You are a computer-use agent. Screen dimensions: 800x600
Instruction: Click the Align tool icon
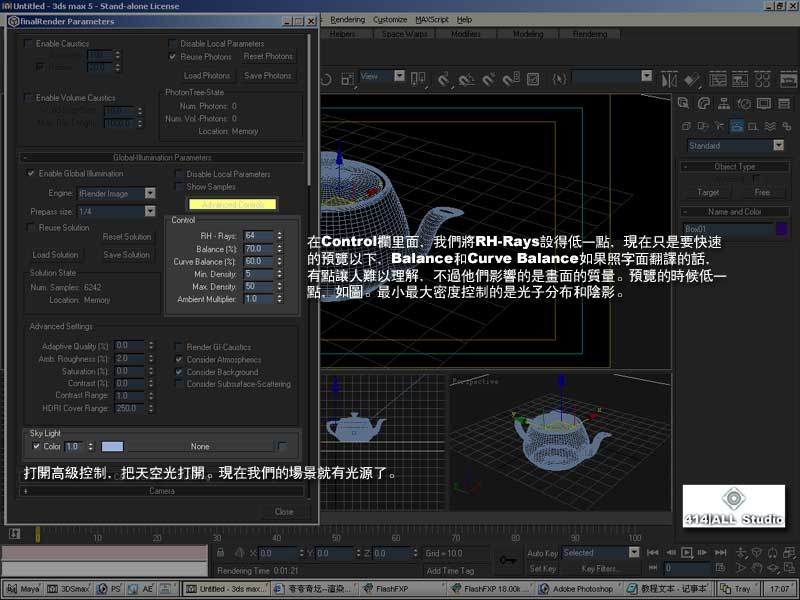(x=691, y=79)
